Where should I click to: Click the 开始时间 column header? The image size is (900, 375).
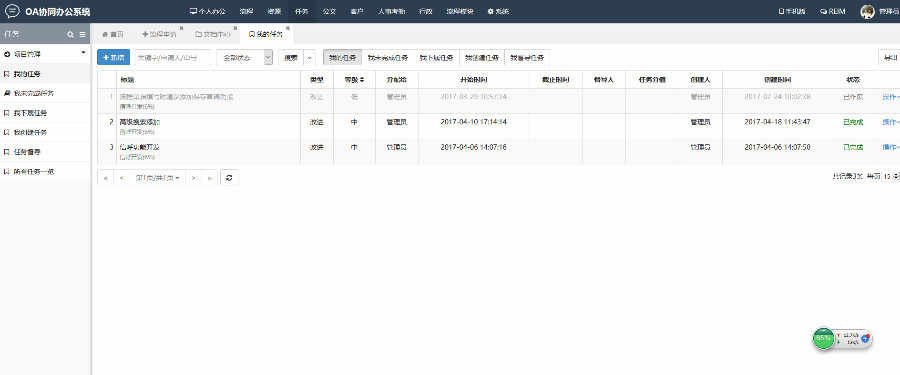474,80
